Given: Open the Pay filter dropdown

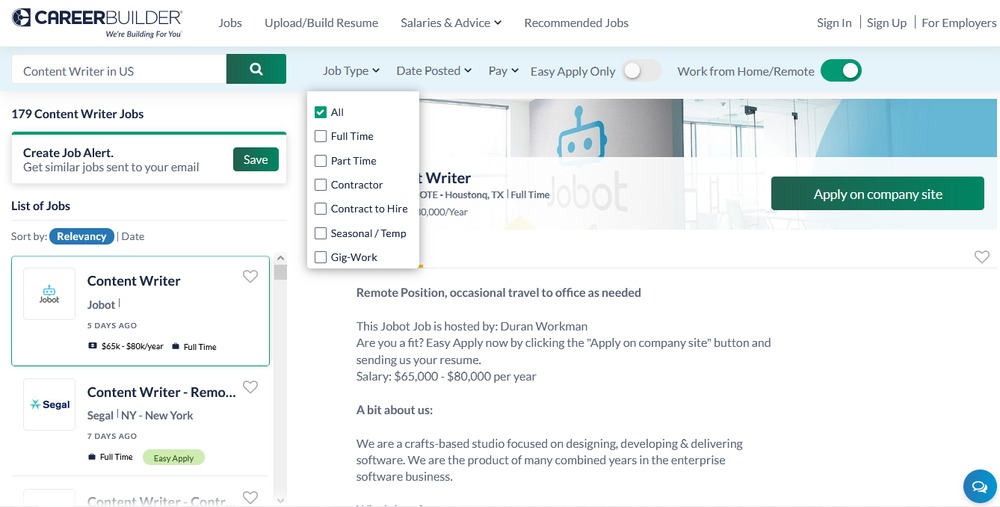Looking at the screenshot, I should (504, 71).
